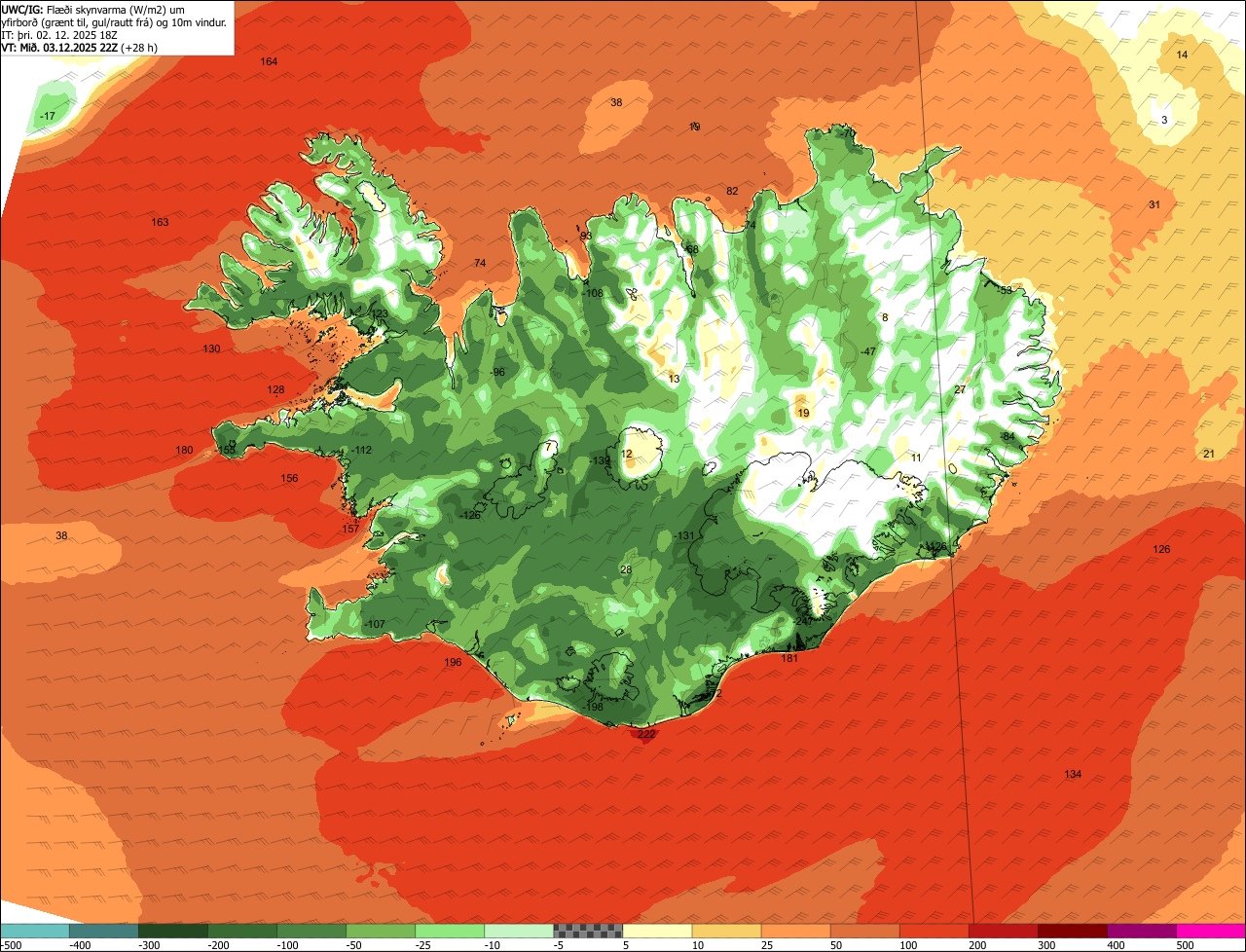Click the map value '28' in south Iceland
Screen dimensions: 1246x952
click(626, 570)
